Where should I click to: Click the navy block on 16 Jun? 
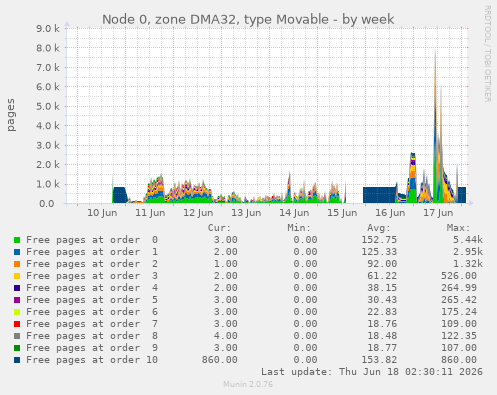point(379,195)
